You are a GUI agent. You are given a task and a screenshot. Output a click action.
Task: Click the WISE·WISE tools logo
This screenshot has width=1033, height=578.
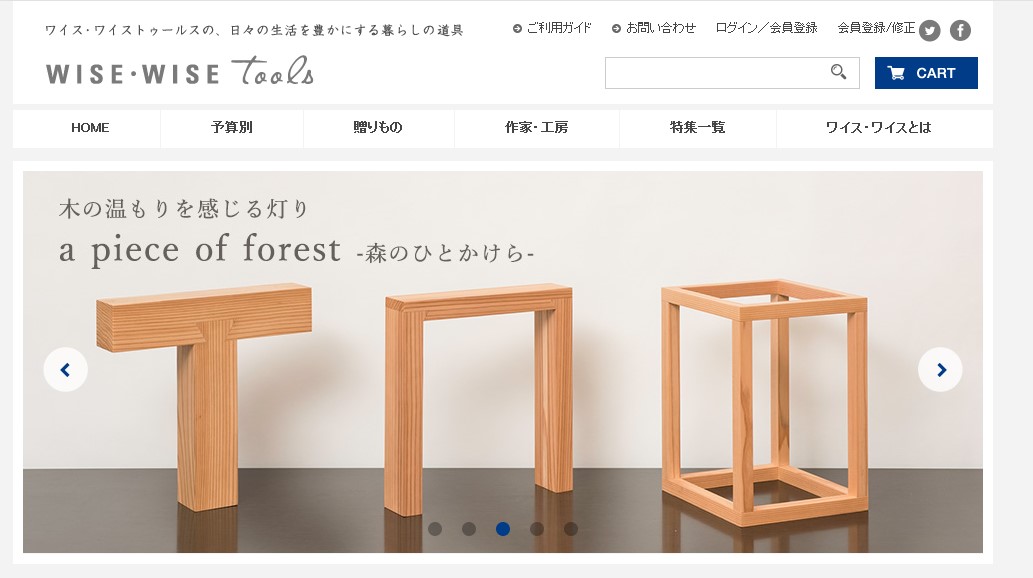tap(180, 71)
